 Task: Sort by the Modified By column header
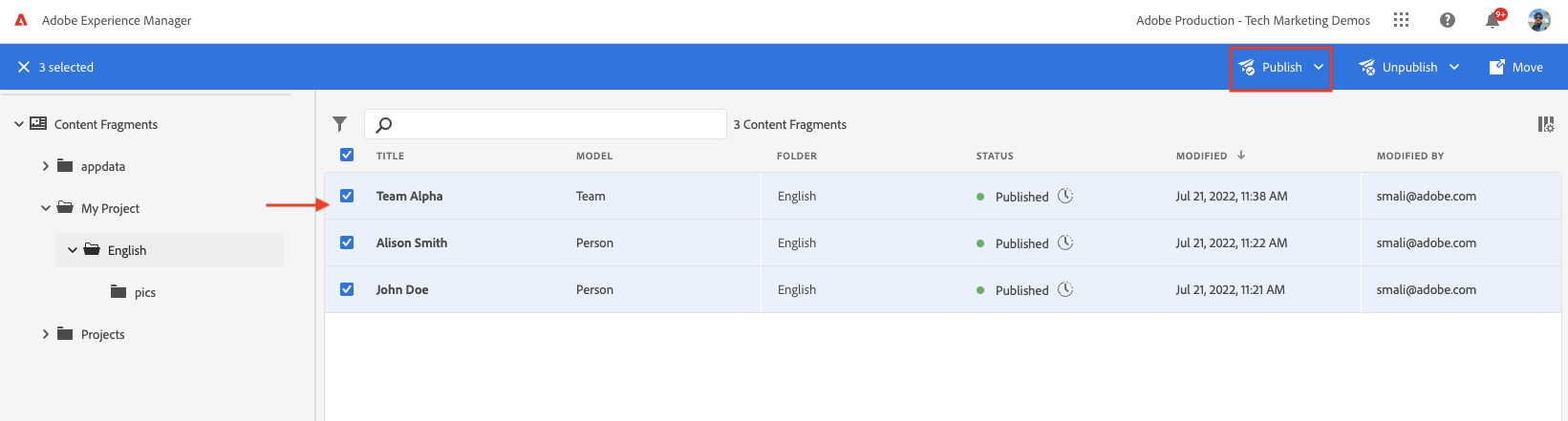pyautogui.click(x=1410, y=156)
